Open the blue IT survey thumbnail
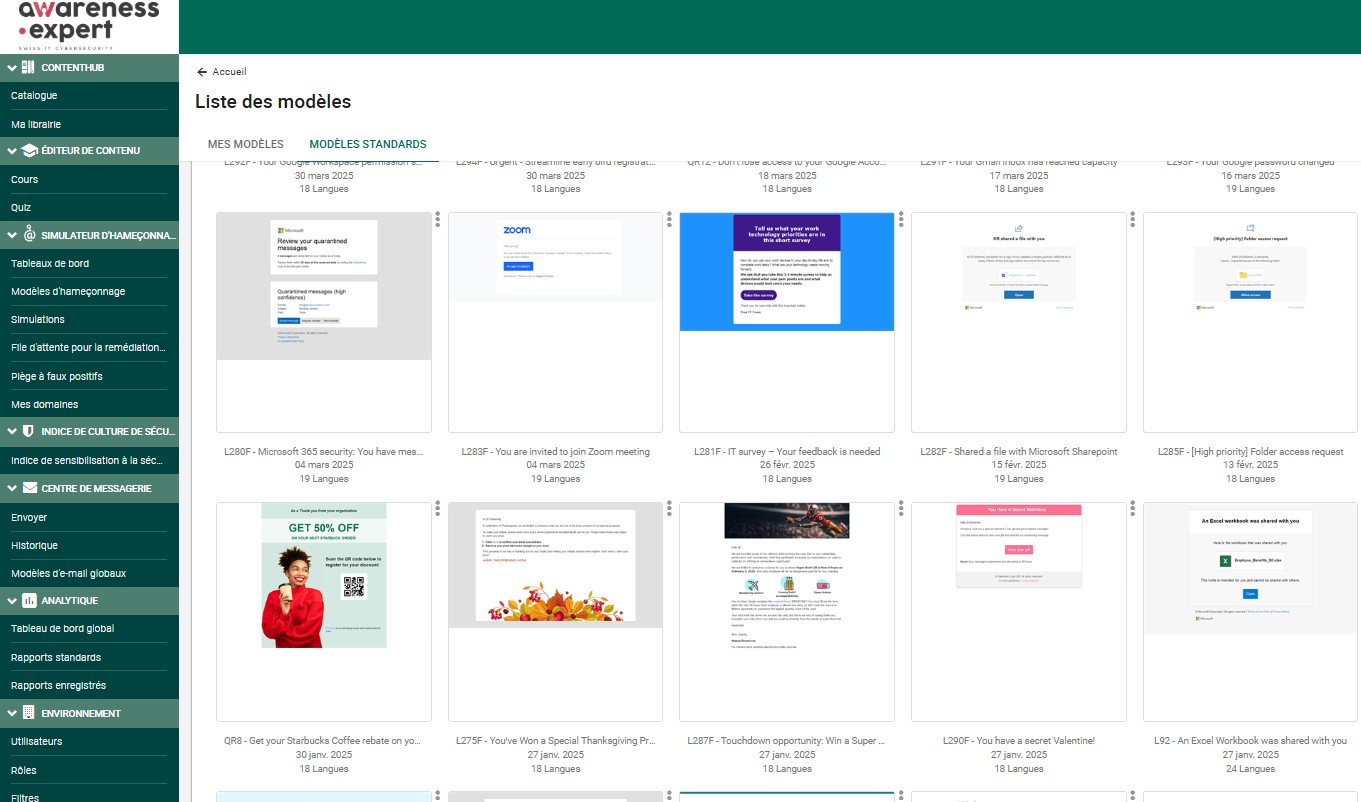The height and width of the screenshot is (802, 1361). coord(787,322)
